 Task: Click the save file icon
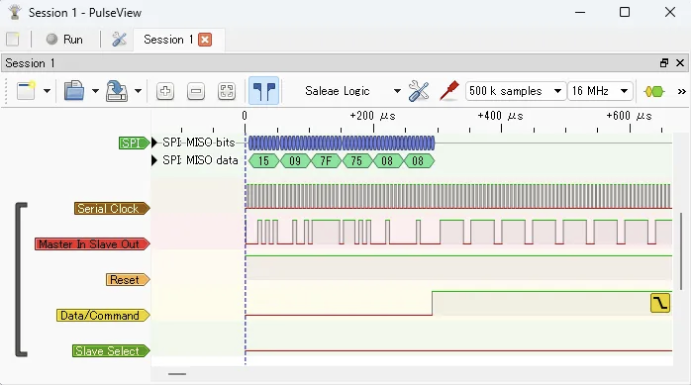click(x=116, y=91)
